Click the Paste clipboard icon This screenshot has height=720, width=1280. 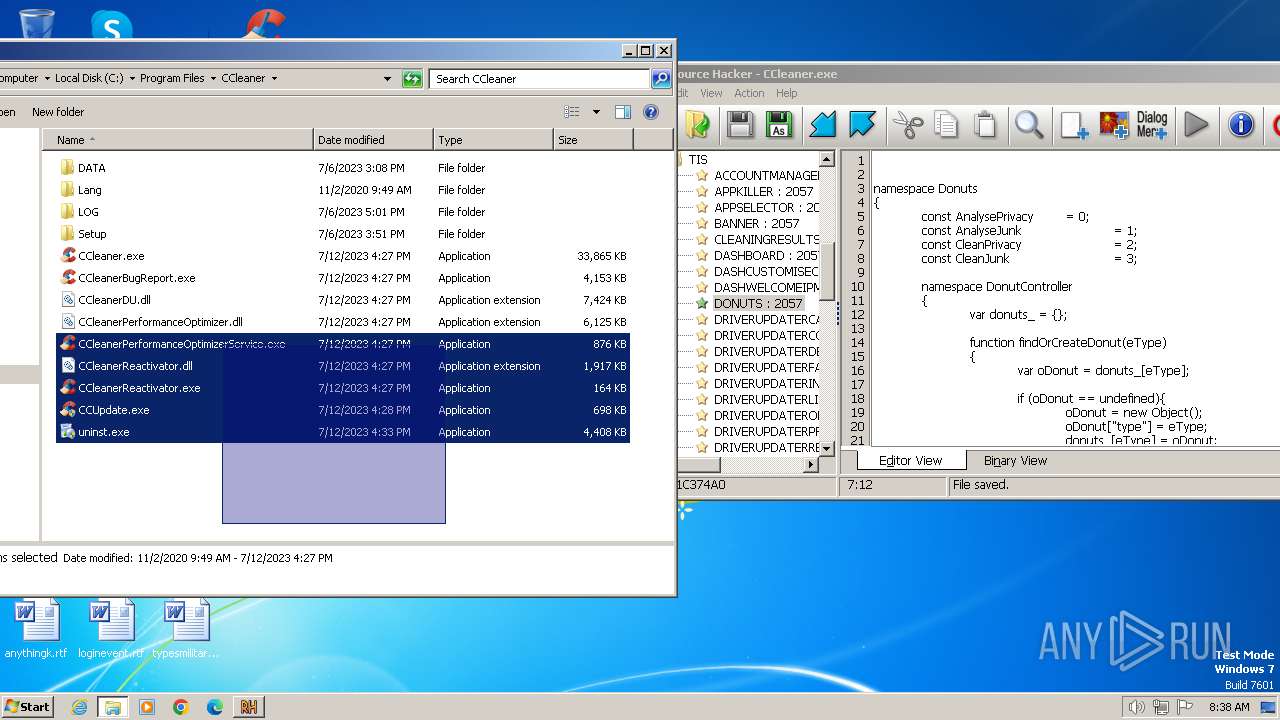[x=985, y=124]
